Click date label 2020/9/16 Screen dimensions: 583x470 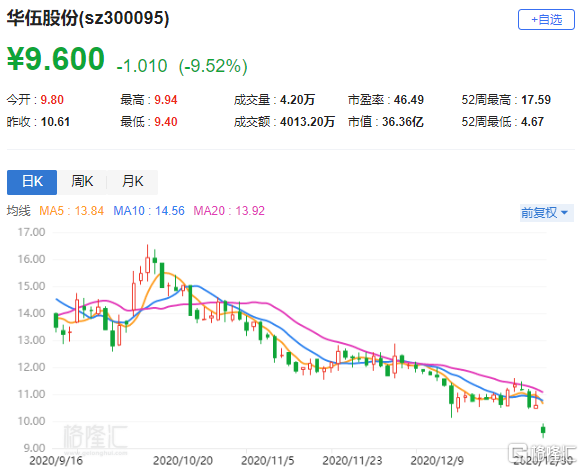pos(56,461)
